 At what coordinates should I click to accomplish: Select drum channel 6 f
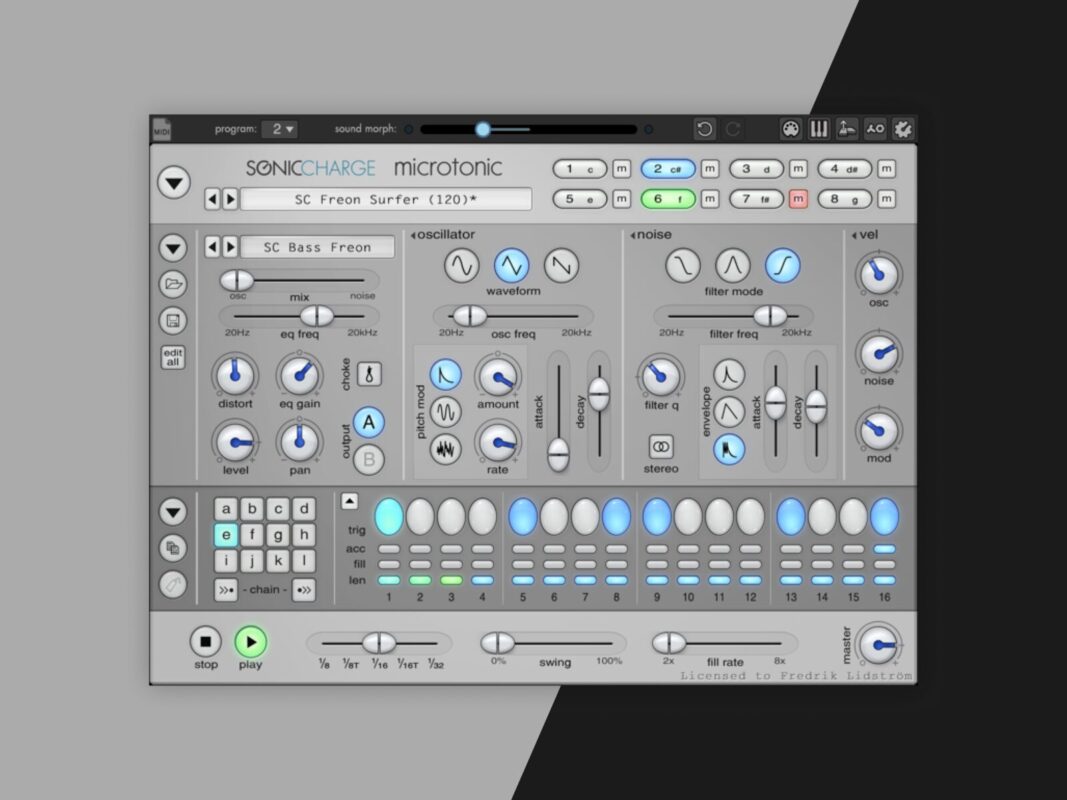[x=668, y=199]
